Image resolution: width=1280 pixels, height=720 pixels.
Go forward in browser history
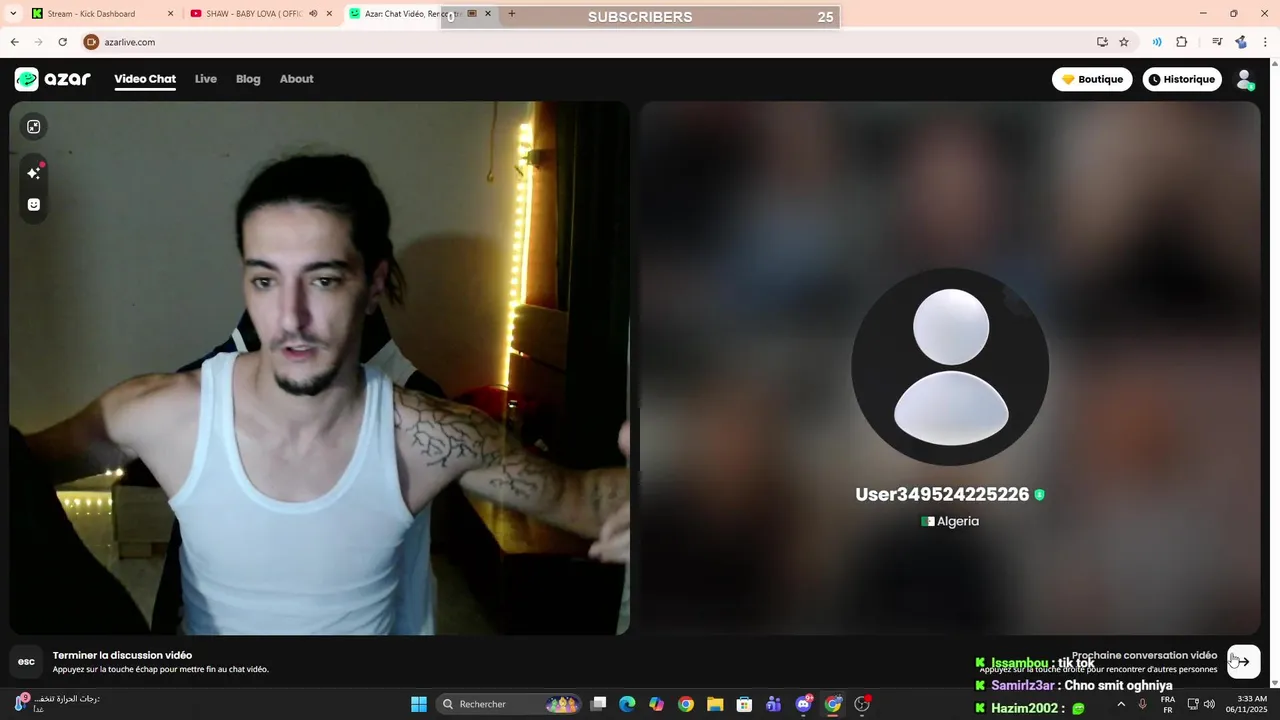pyautogui.click(x=38, y=42)
